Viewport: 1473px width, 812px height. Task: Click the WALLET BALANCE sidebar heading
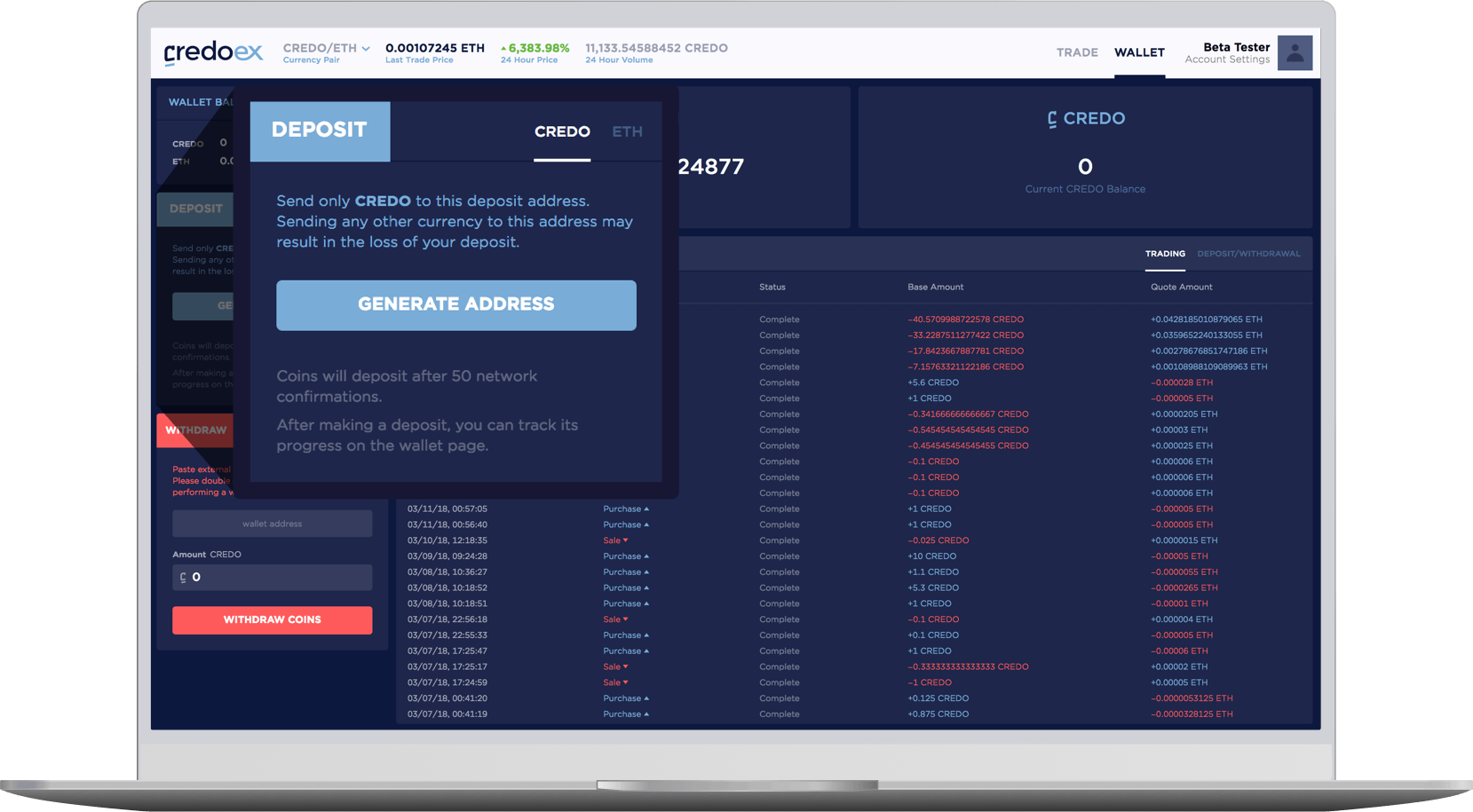coord(202,102)
